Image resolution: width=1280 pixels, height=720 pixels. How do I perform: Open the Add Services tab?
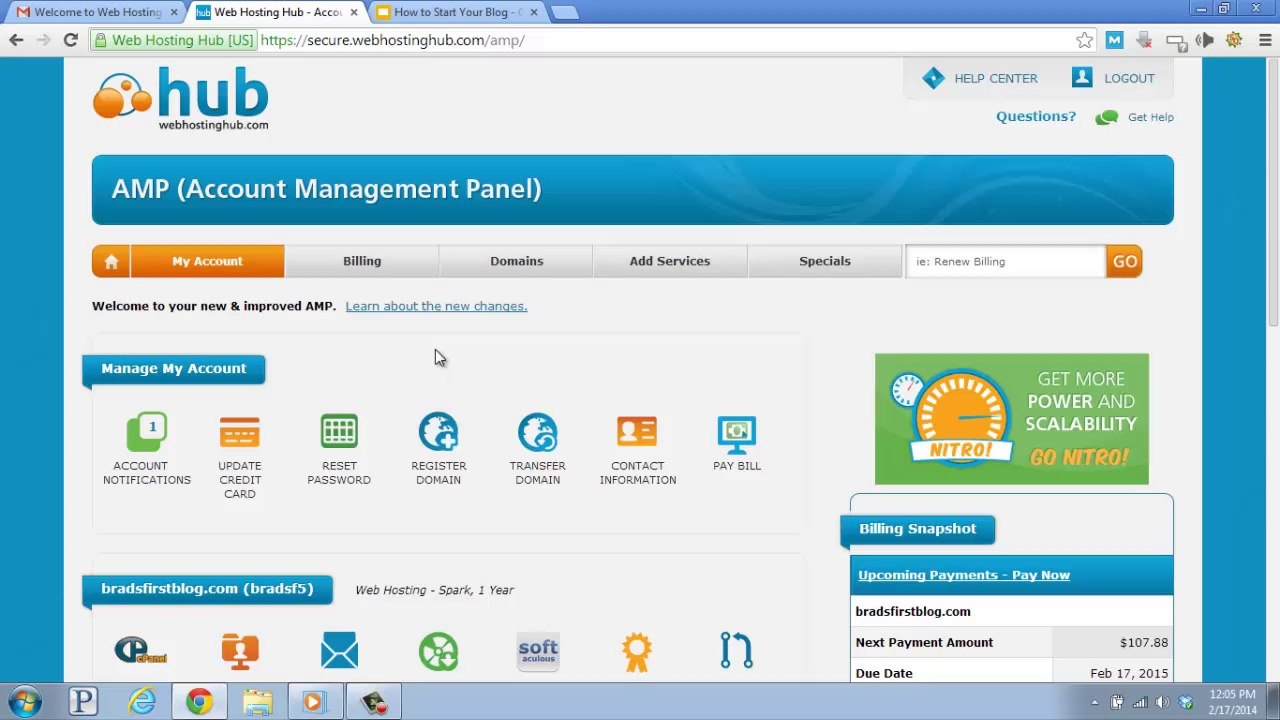pos(670,261)
